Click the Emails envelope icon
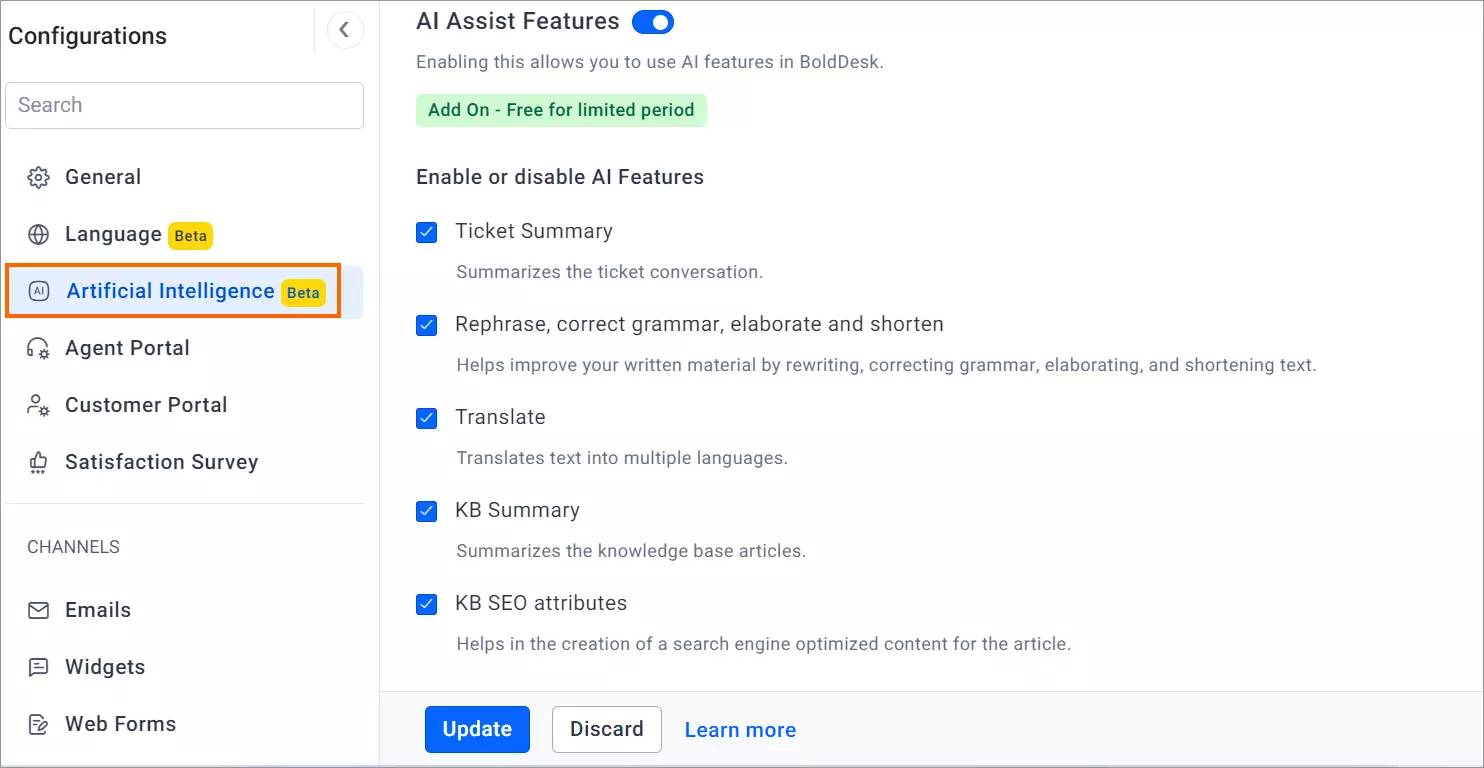1484x768 pixels. point(38,610)
